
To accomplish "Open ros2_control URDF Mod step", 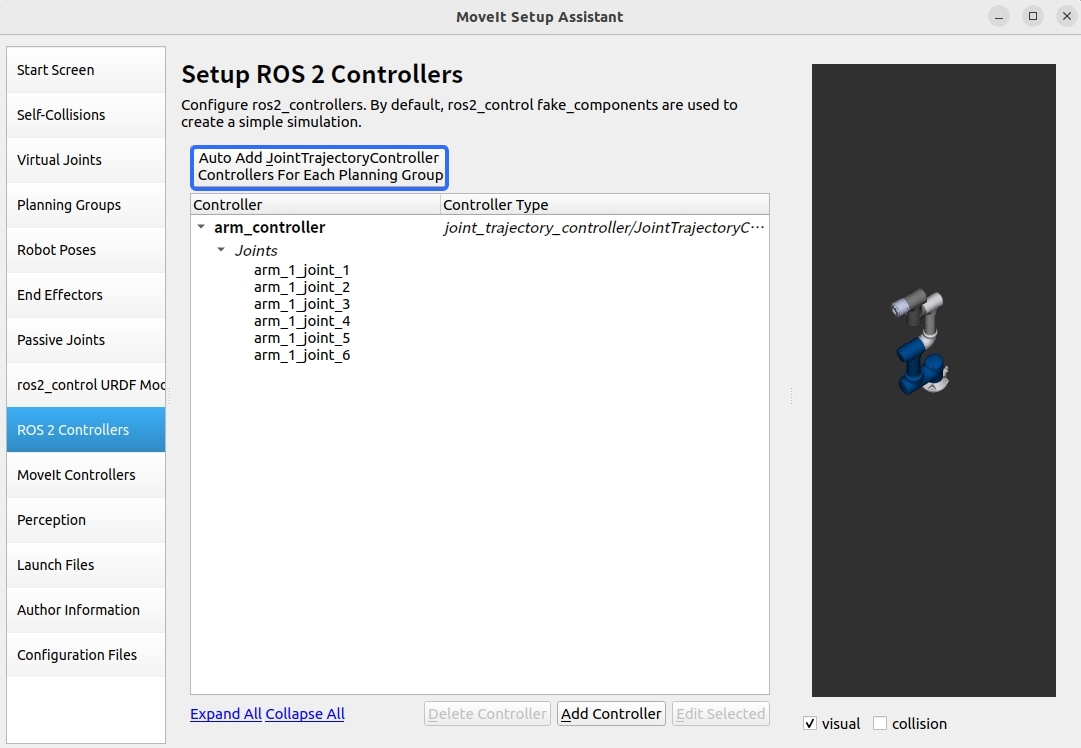I will pos(85,385).
